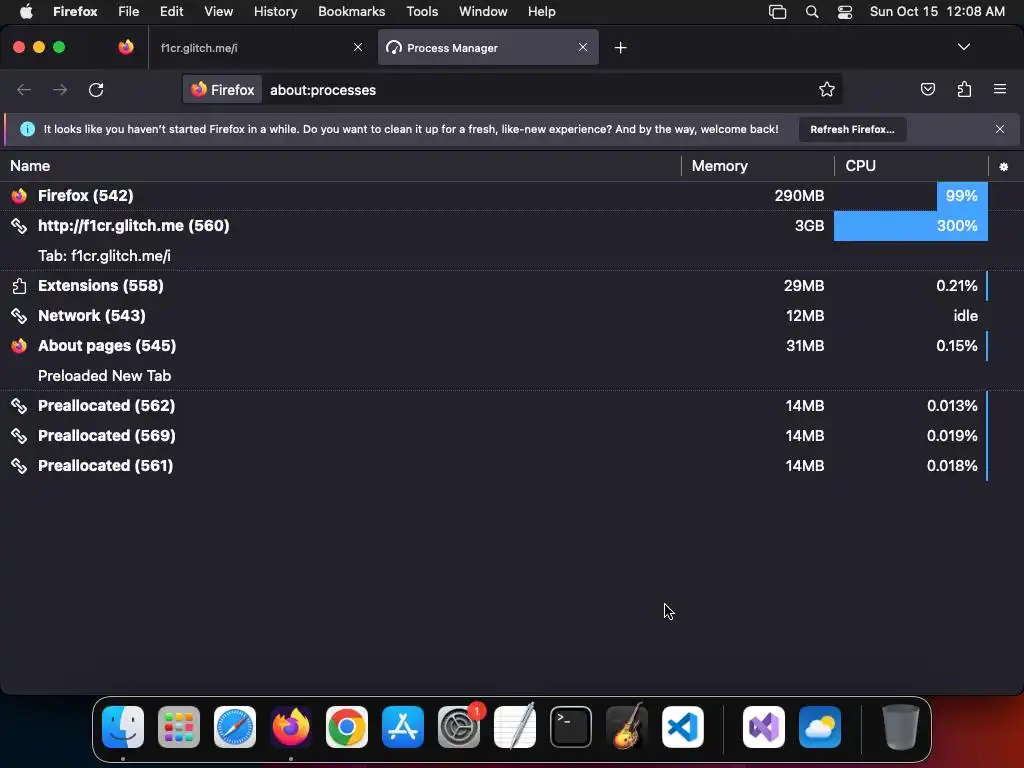Click the column settings gear icon
The height and width of the screenshot is (768, 1024).
point(1004,167)
